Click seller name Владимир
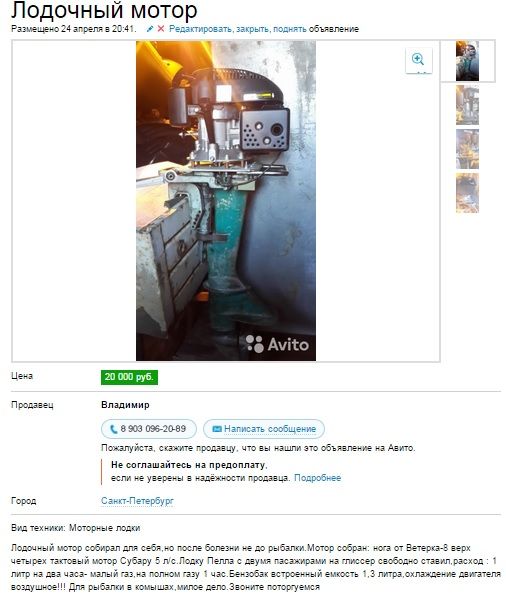The image size is (506, 607). pos(125,405)
